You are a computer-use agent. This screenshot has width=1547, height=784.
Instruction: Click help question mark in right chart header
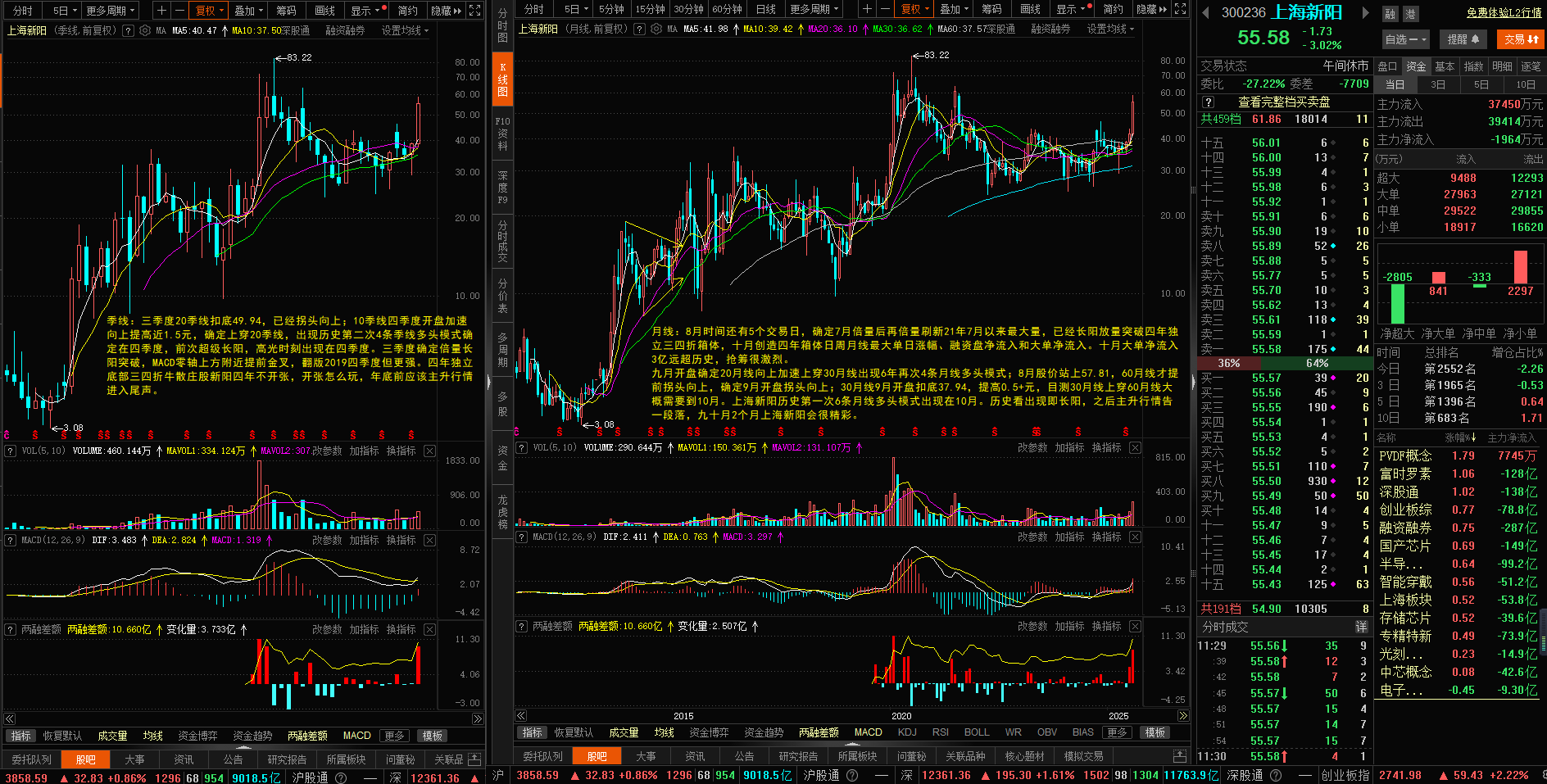point(639,29)
